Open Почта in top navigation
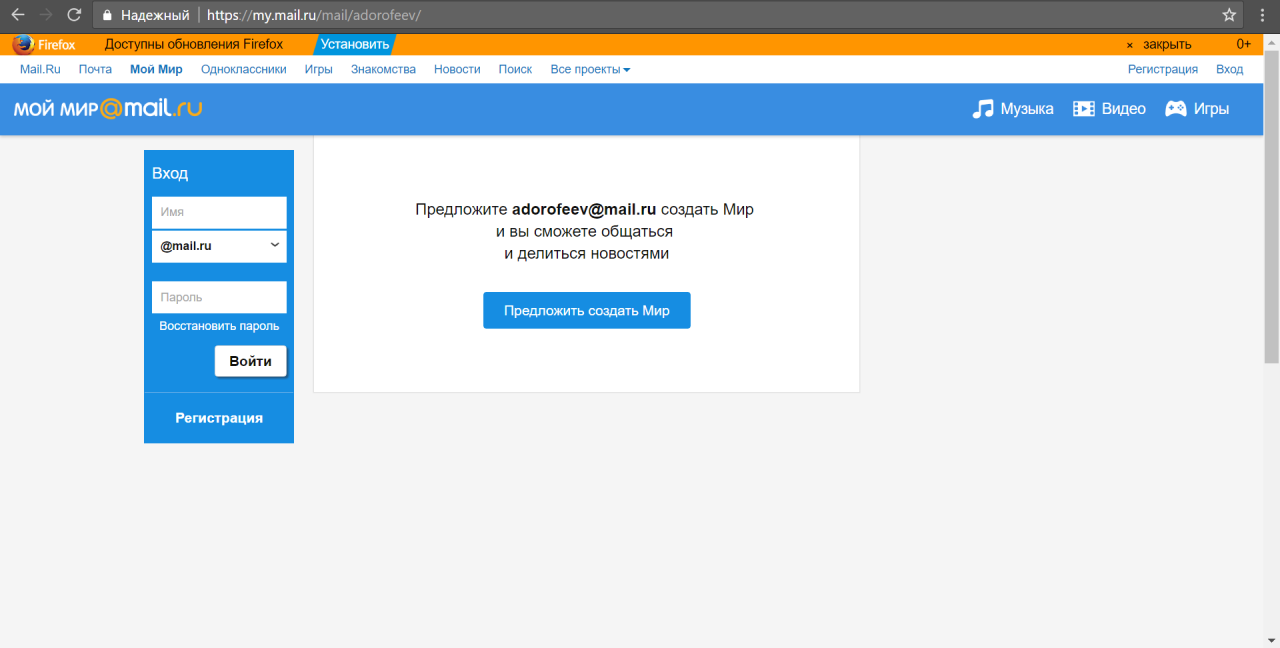This screenshot has width=1280, height=648. pos(95,70)
